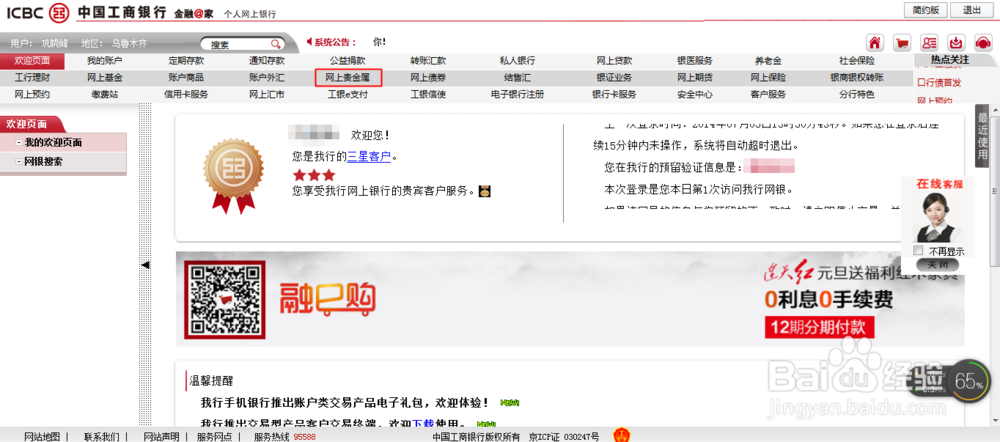The image size is (1000, 442).
Task: Click the 融e购 QR code image
Action: point(224,300)
